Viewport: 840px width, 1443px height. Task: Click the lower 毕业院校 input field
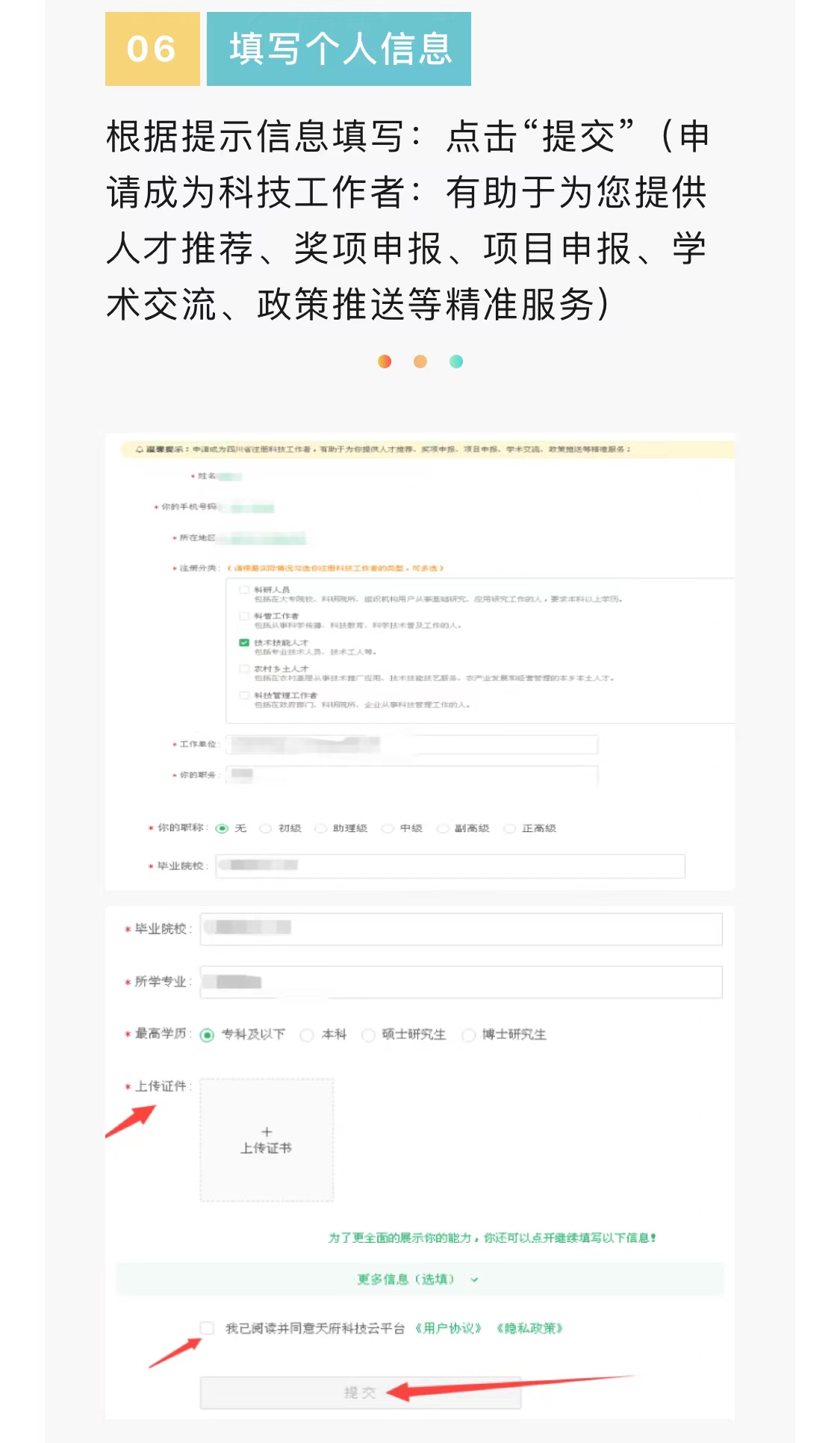(x=461, y=928)
